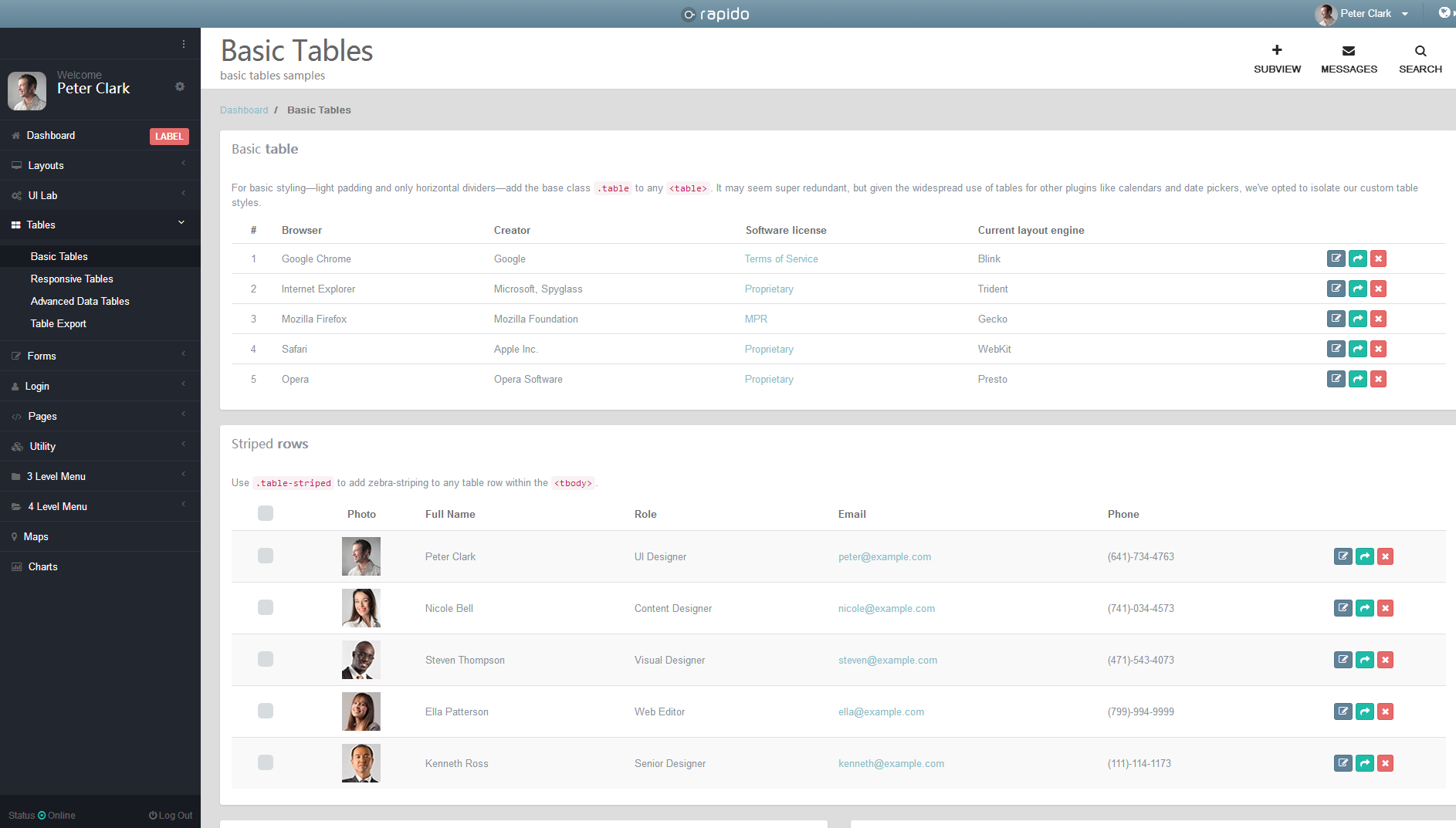
Task: Check the box for Kenneth Ross
Action: (266, 762)
